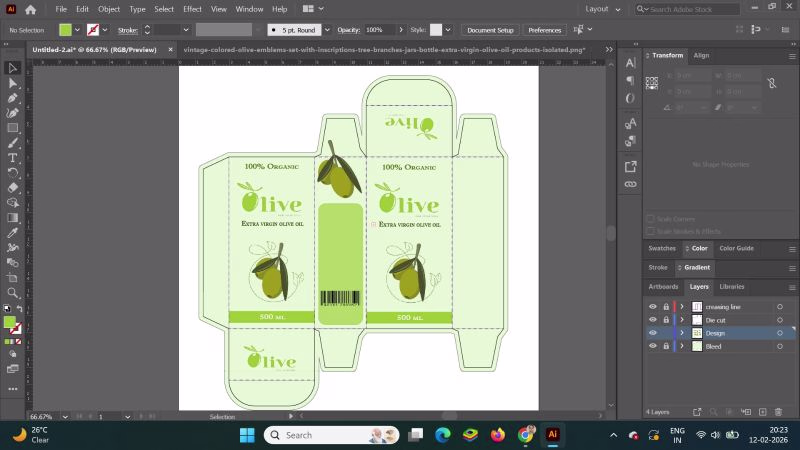
Task: Delete selected layer with trash icon
Action: pos(779,412)
